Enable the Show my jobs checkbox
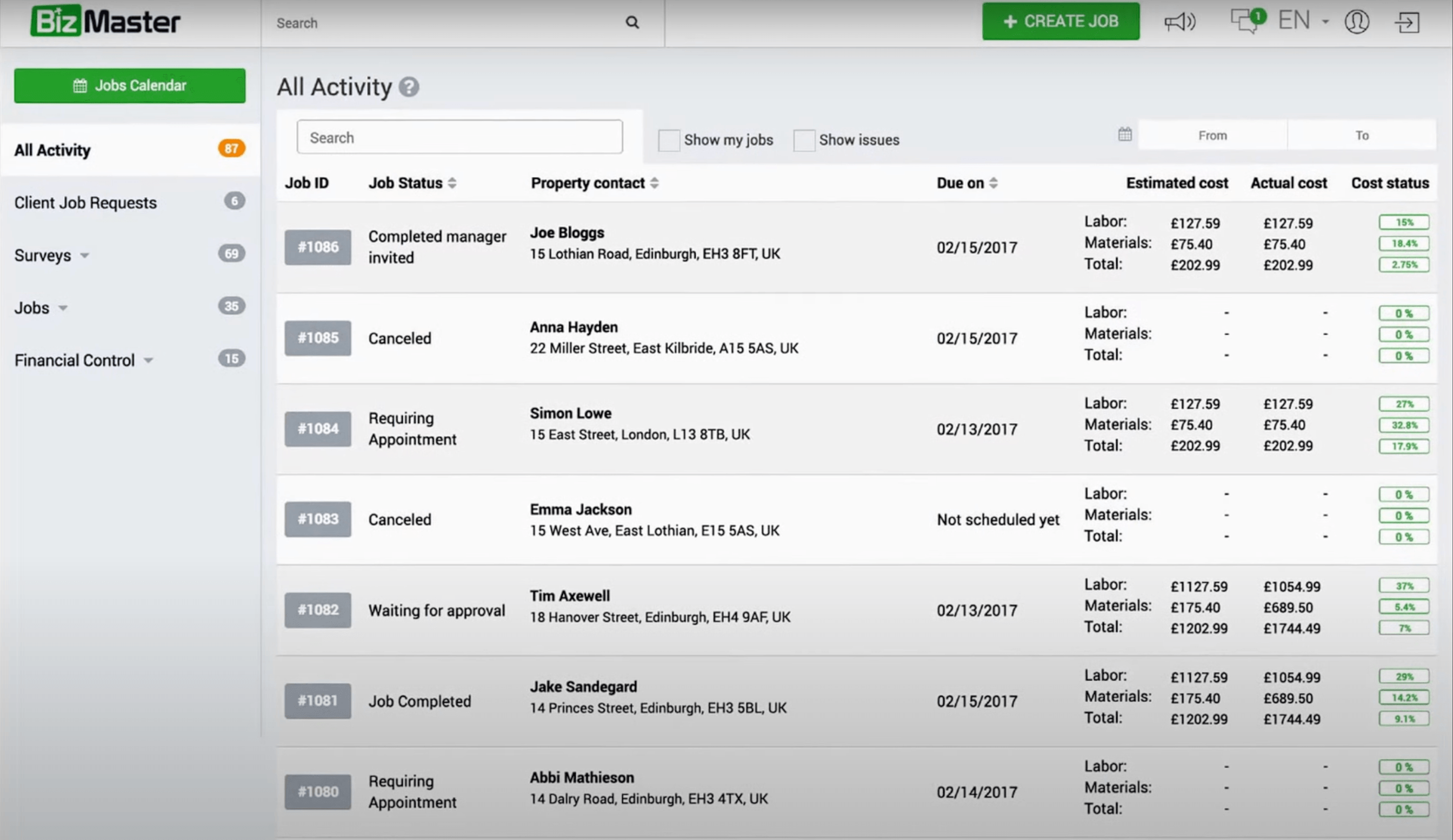The height and width of the screenshot is (840, 1453). pos(669,140)
